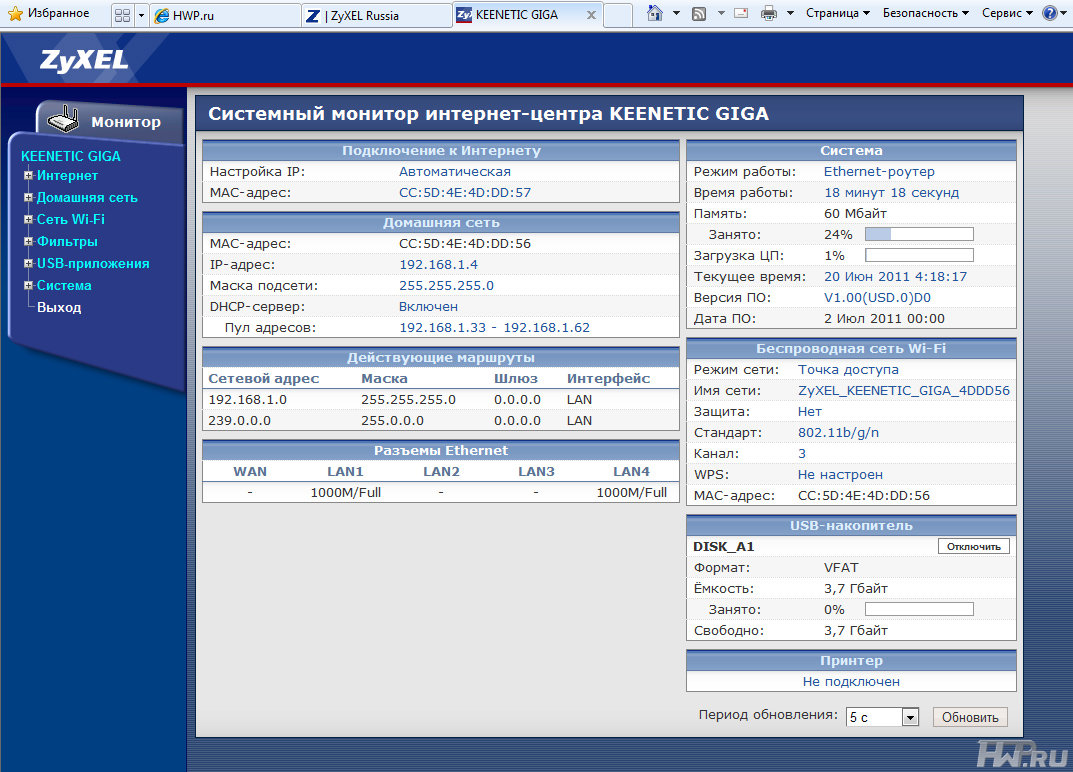Viewport: 1073px width, 772px height.
Task: Open the Период обновления dropdown
Action: coord(883,717)
